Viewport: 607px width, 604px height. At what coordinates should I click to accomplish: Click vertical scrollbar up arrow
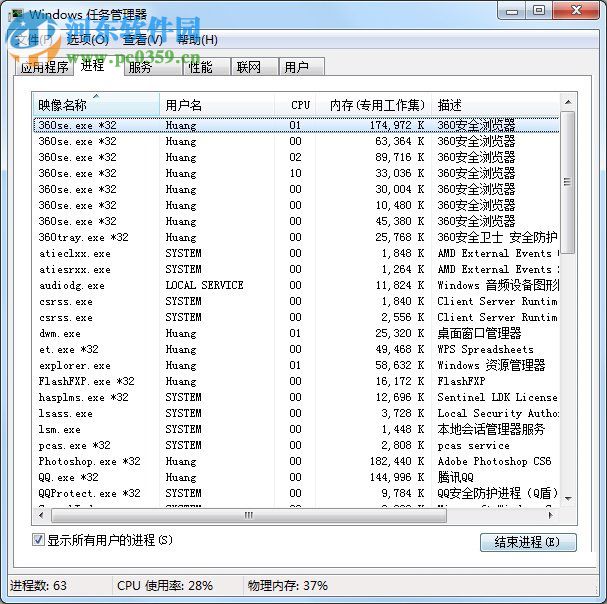pos(568,102)
